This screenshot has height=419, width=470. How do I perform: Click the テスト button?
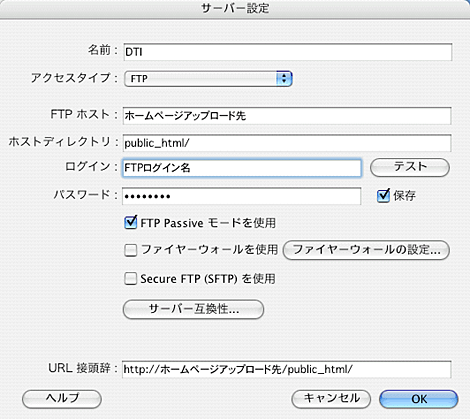[410, 167]
